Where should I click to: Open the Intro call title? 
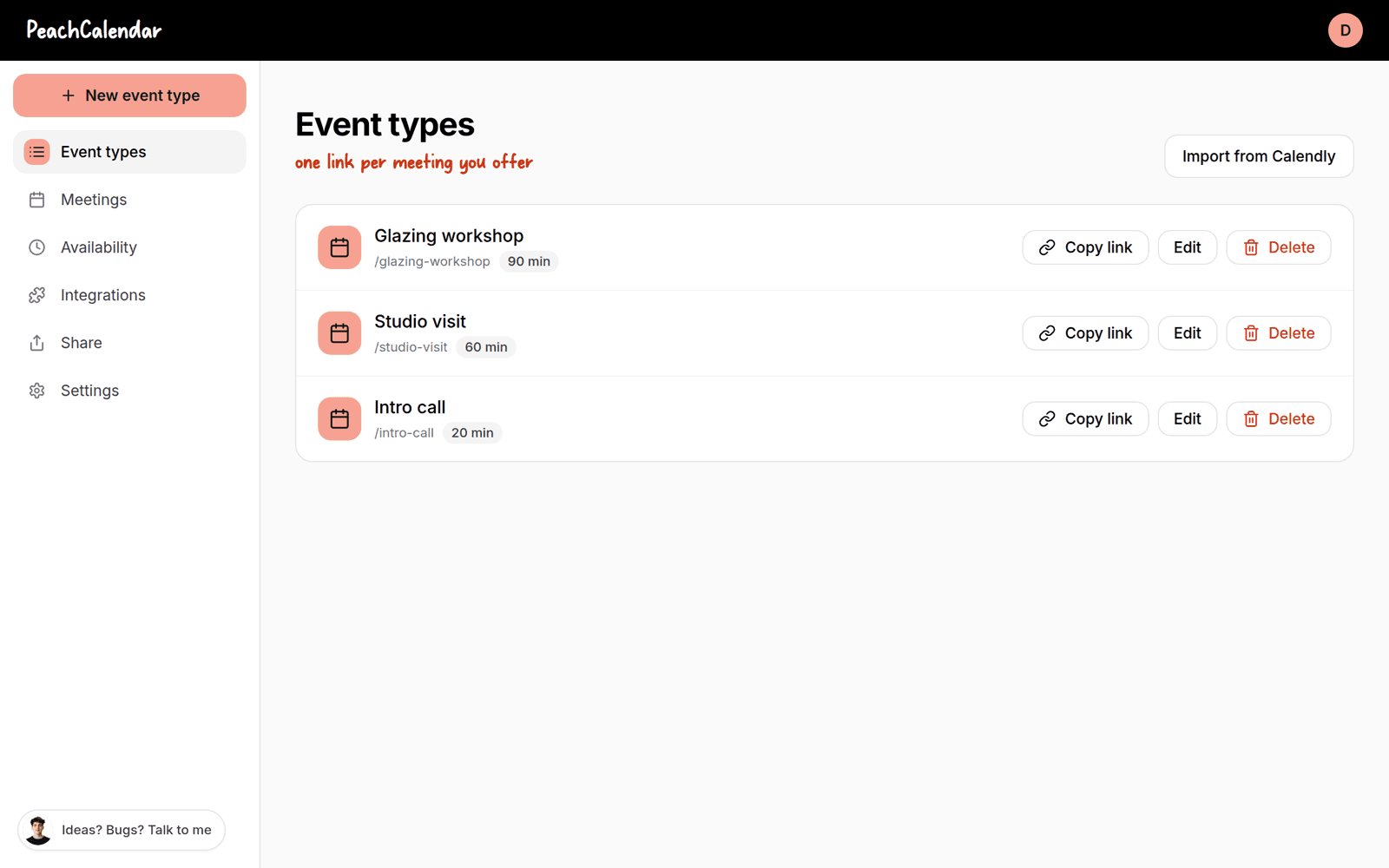tap(410, 407)
